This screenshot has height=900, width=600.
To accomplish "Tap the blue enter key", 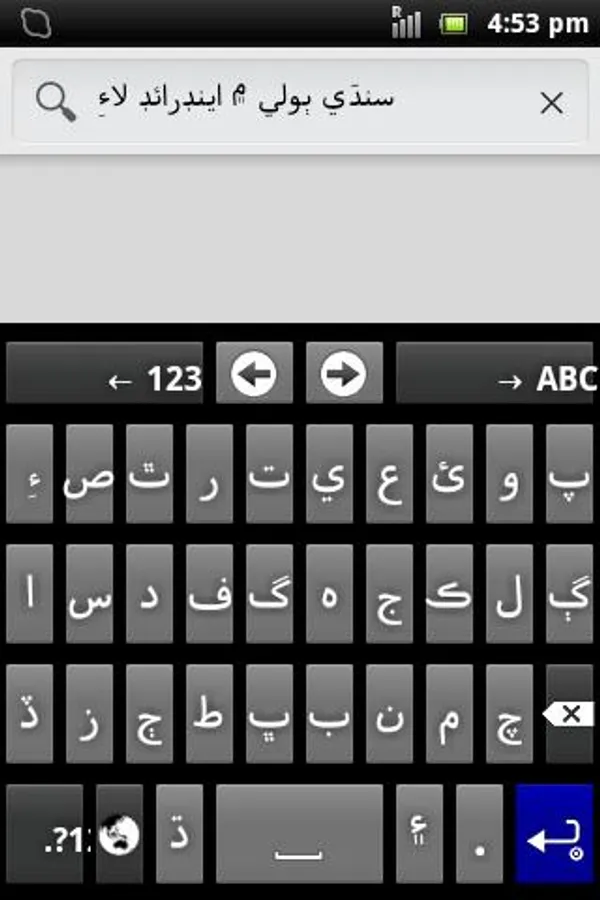I will point(554,834).
